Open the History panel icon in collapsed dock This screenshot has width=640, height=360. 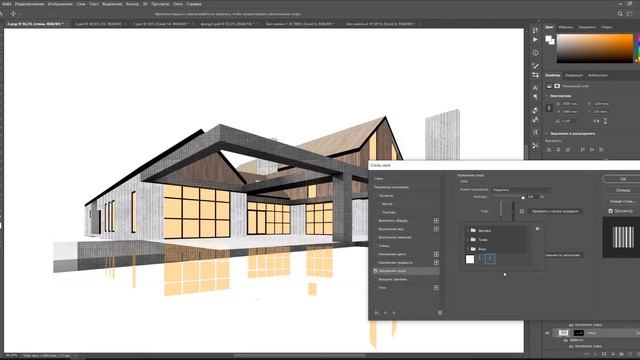535,30
